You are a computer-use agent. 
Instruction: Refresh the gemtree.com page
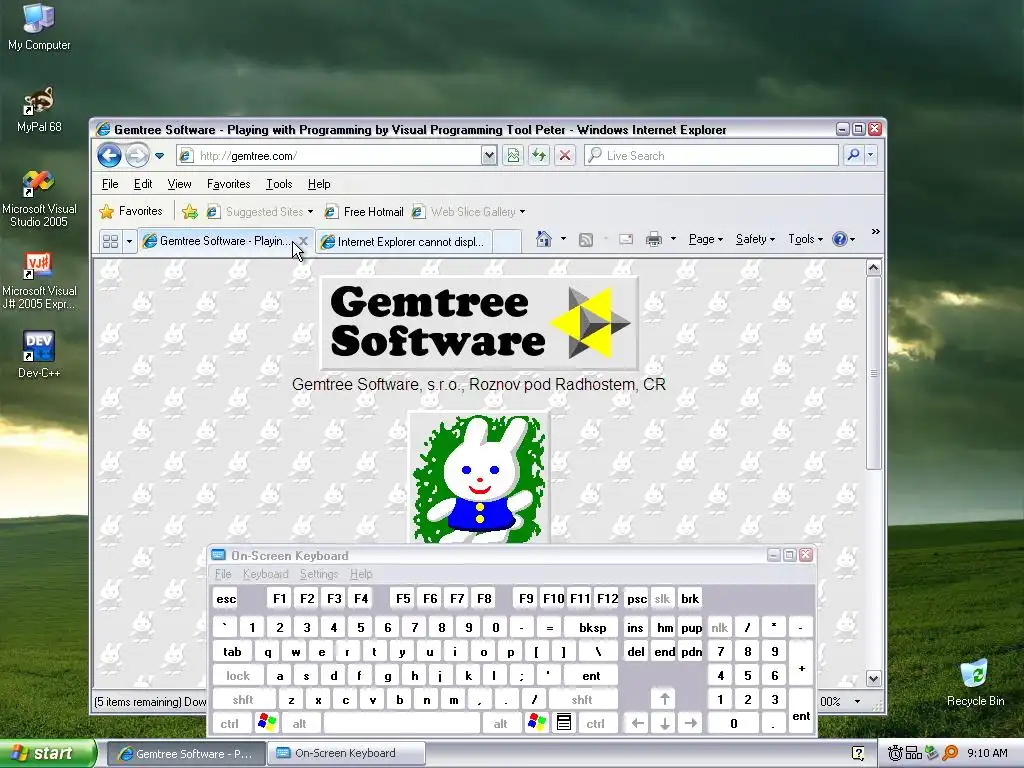tap(539, 155)
